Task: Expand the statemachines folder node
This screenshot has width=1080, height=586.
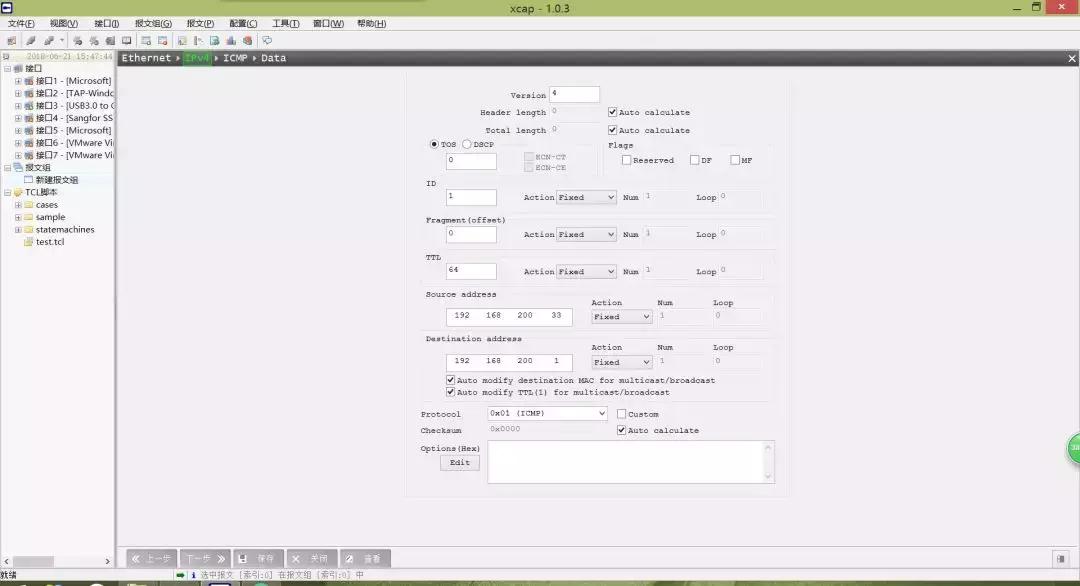Action: tap(18, 229)
